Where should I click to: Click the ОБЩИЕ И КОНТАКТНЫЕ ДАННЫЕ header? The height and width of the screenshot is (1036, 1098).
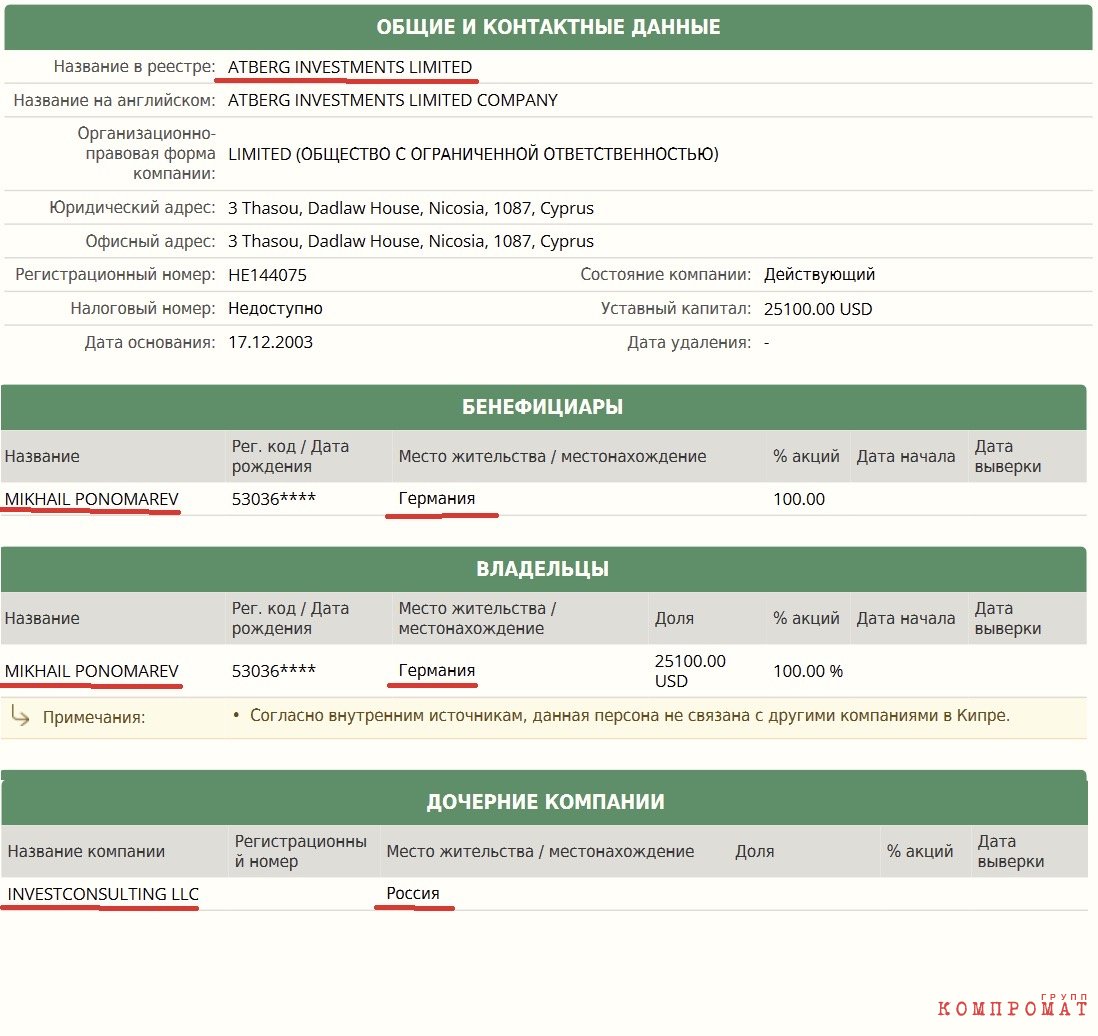548,27
